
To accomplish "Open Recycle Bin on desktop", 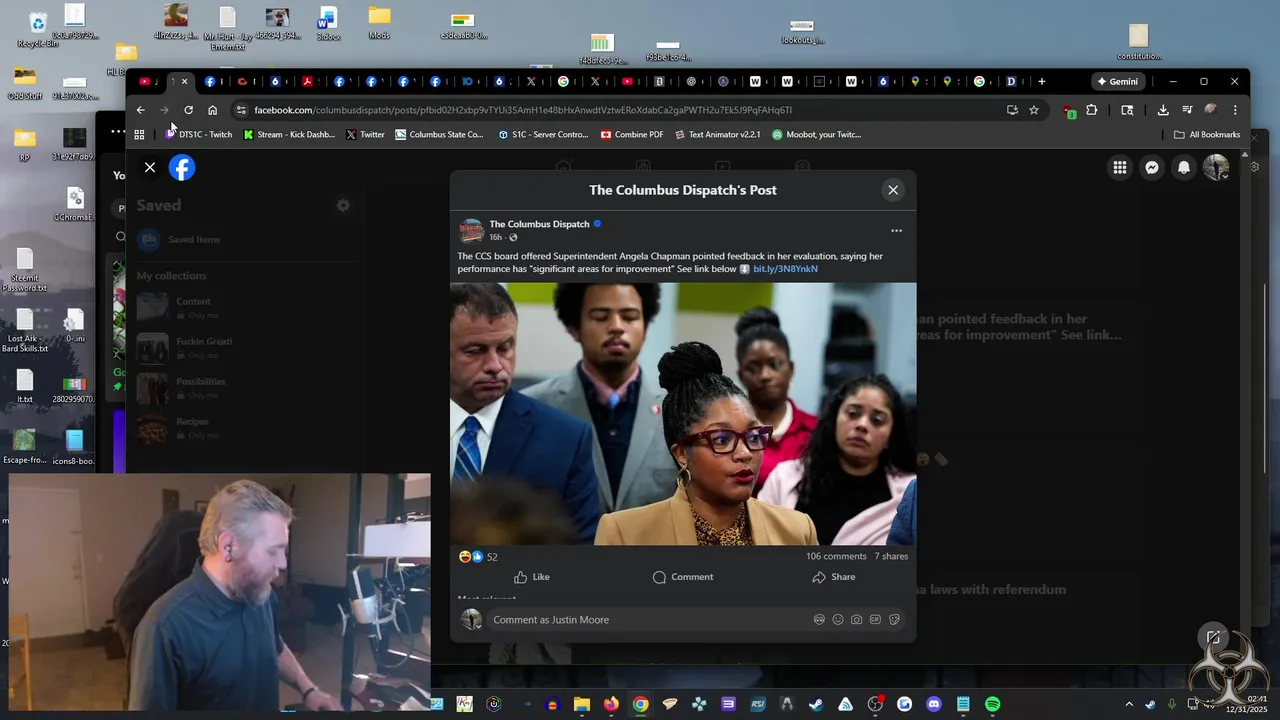I will click(38, 30).
